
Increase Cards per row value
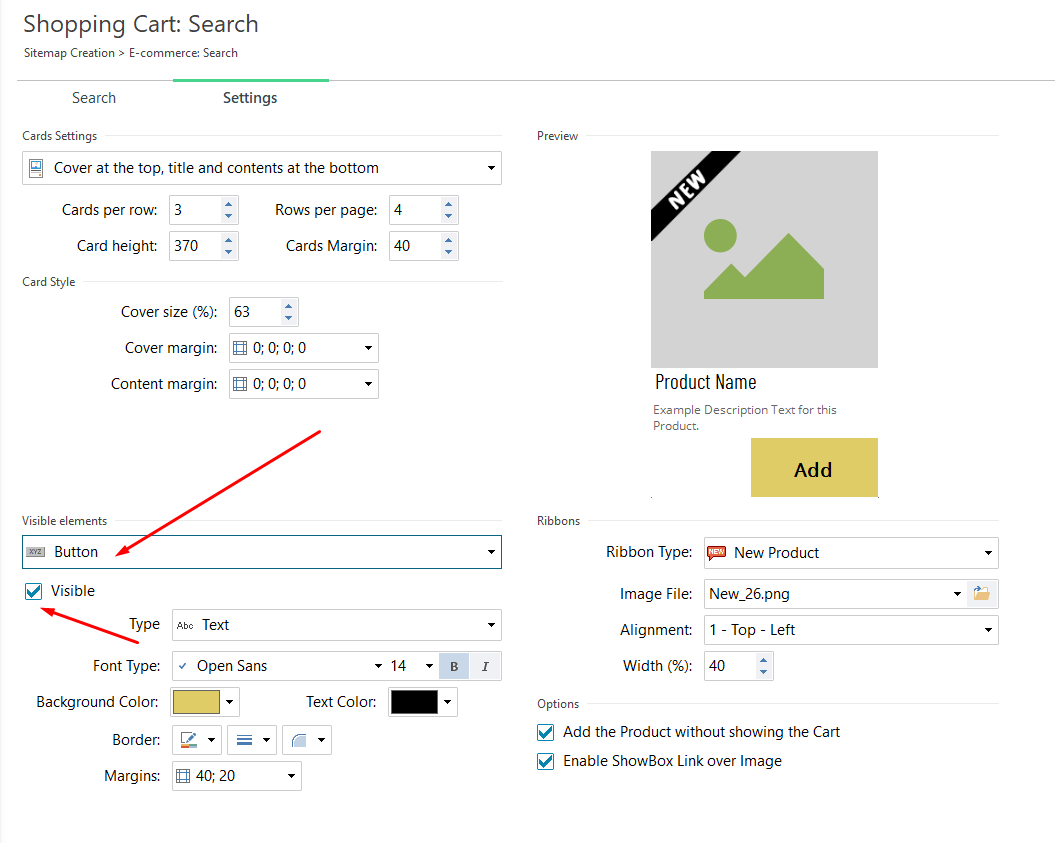(x=229, y=203)
